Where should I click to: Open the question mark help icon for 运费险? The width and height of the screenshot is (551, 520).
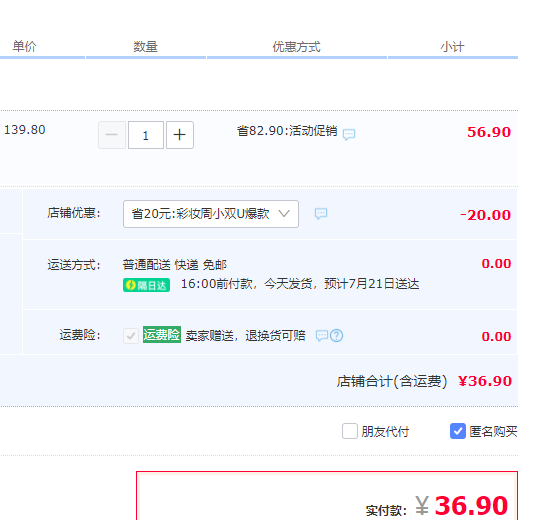pyautogui.click(x=337, y=336)
